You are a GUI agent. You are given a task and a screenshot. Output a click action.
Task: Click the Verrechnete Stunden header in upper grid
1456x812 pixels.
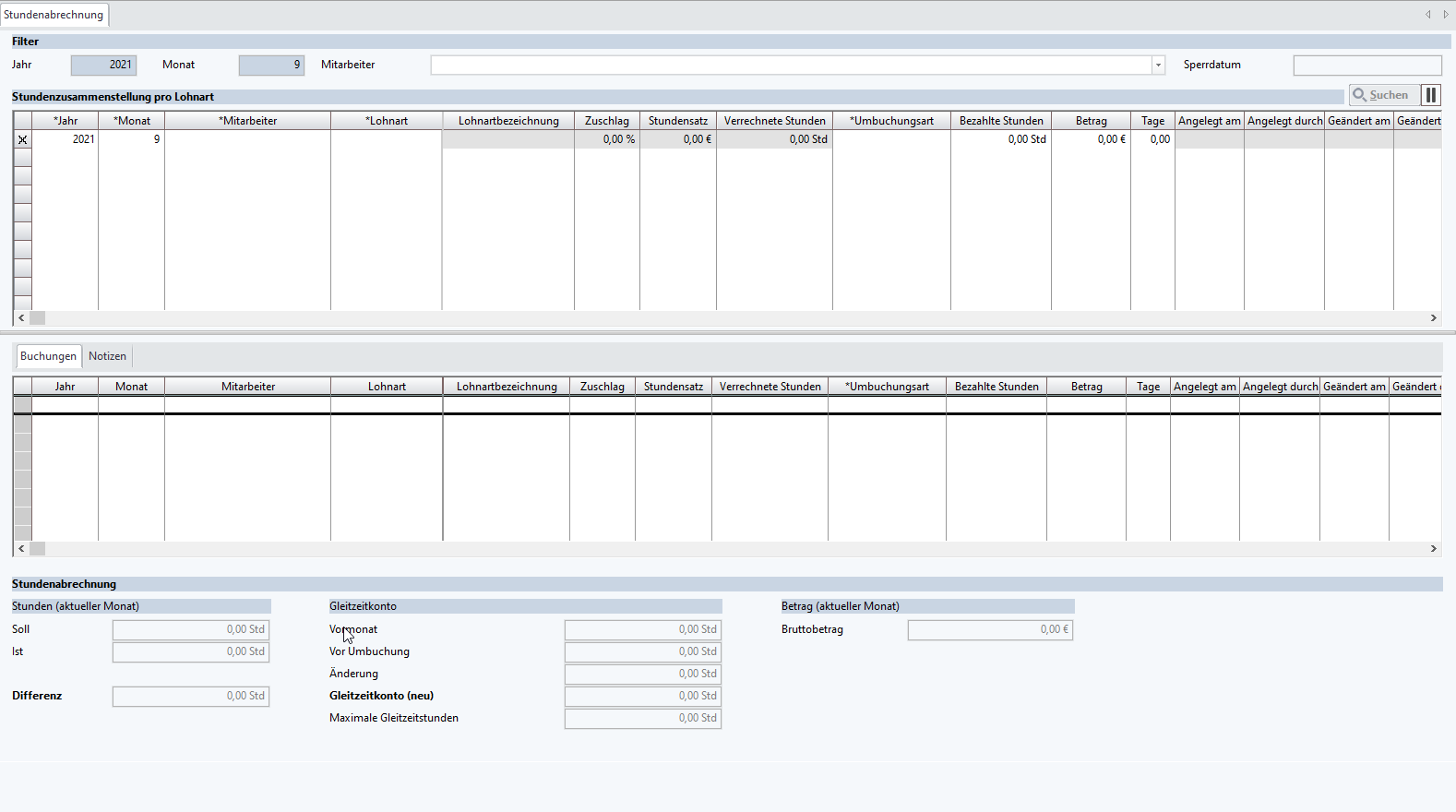coord(774,121)
